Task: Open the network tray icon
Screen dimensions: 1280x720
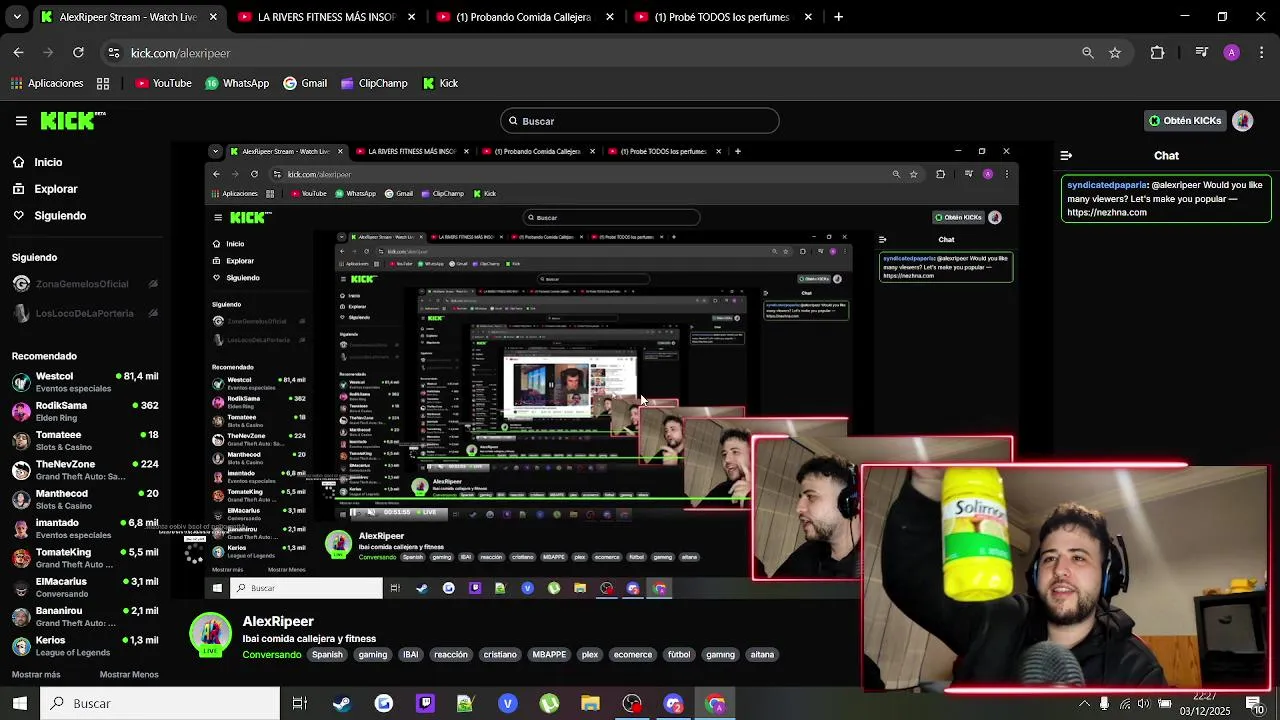Action: tap(1124, 703)
